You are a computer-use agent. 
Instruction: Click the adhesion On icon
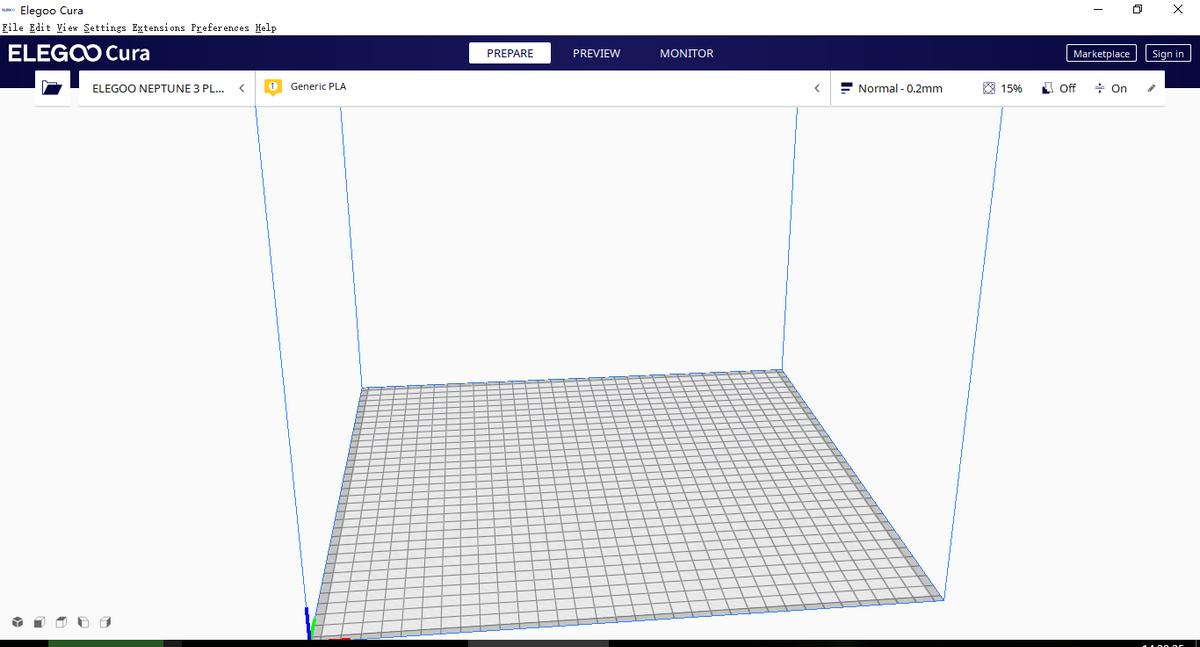1099,88
